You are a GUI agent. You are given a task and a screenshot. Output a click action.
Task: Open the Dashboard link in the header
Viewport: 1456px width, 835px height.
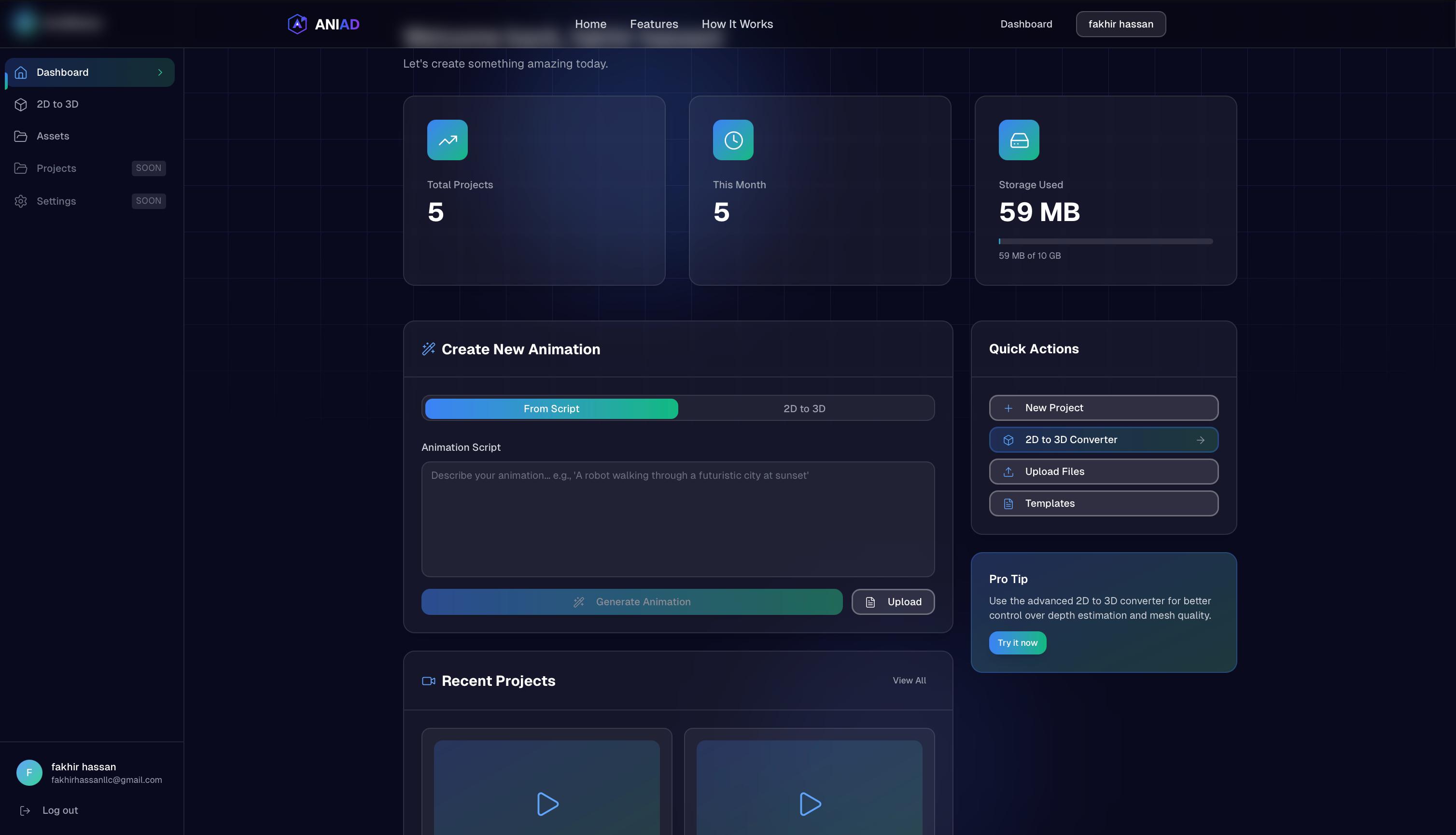point(1026,24)
